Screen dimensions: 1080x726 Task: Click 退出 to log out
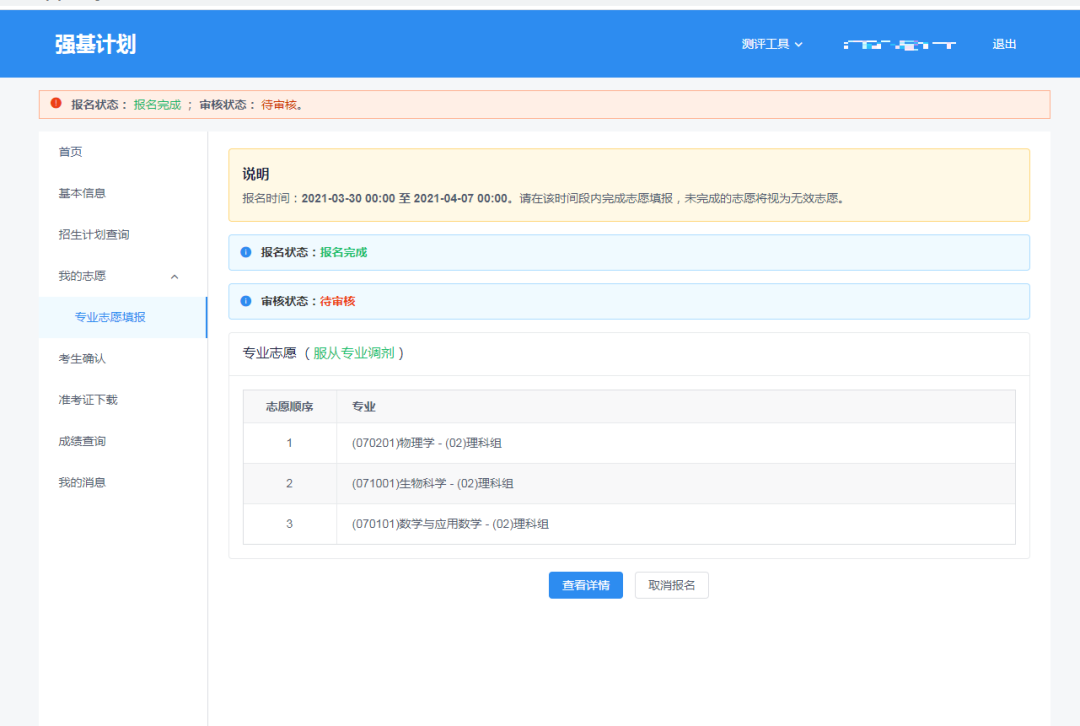[x=1004, y=44]
